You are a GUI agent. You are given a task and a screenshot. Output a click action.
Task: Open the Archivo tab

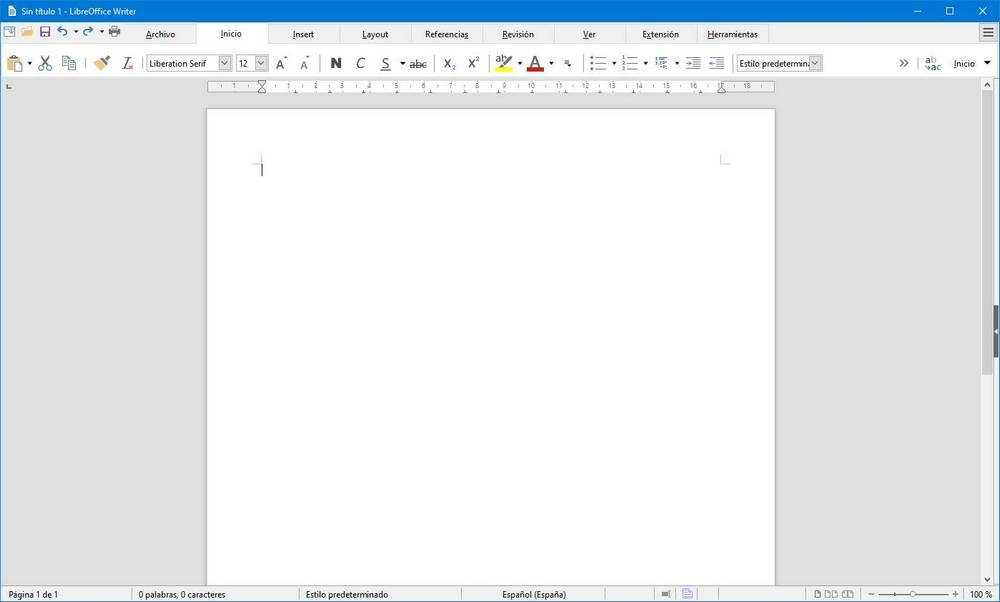[160, 34]
